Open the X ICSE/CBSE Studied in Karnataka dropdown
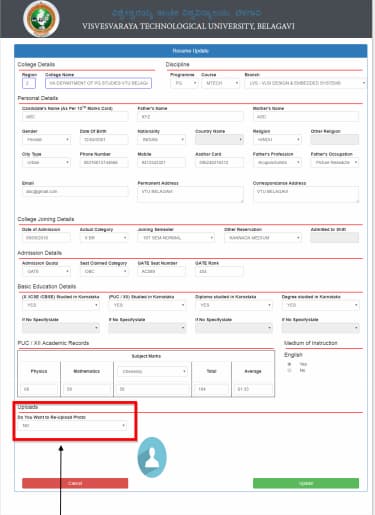This screenshot has height=515, width=375. point(61,305)
